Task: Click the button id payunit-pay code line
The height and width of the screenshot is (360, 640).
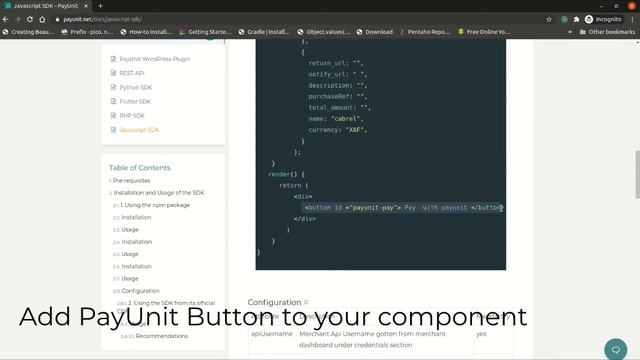Action: pyautogui.click(x=404, y=208)
